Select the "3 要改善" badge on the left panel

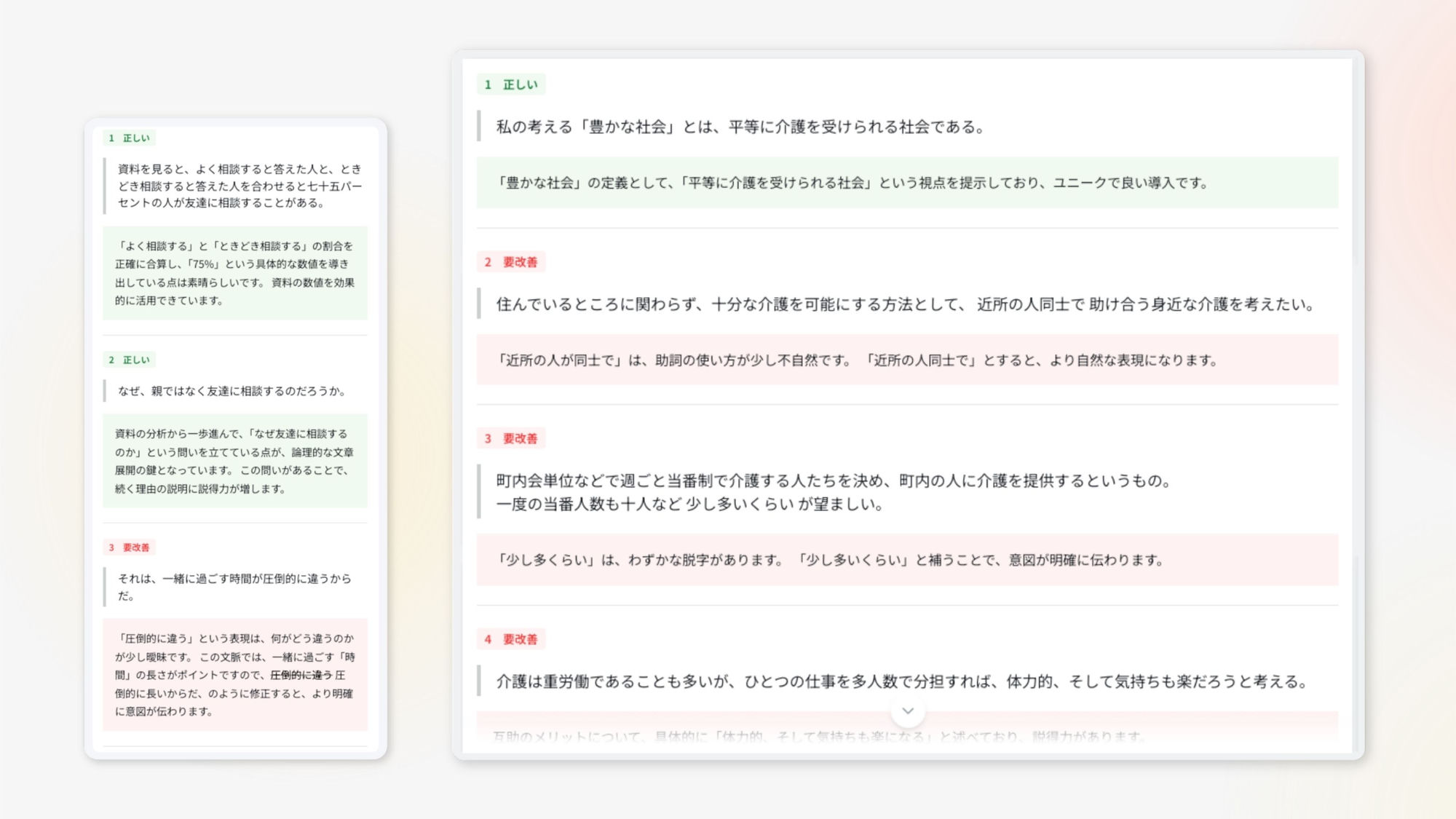(131, 547)
